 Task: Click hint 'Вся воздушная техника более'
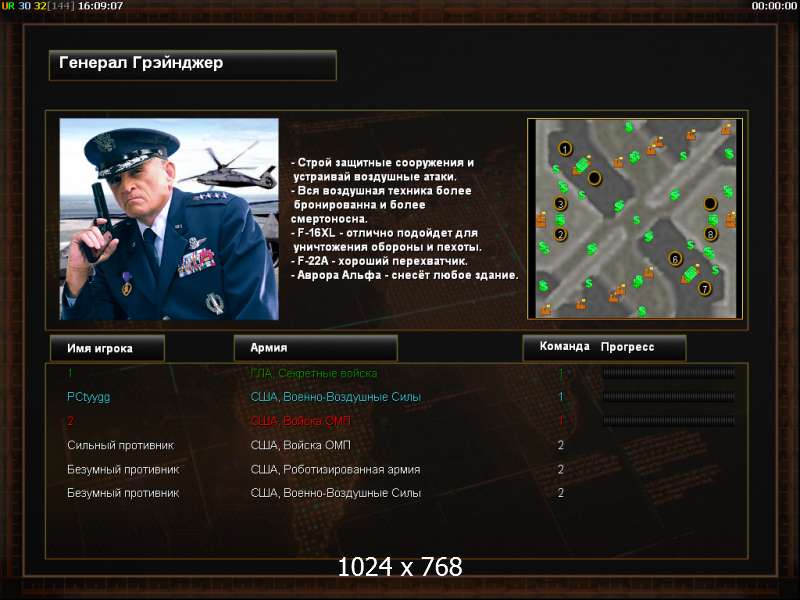(381, 191)
